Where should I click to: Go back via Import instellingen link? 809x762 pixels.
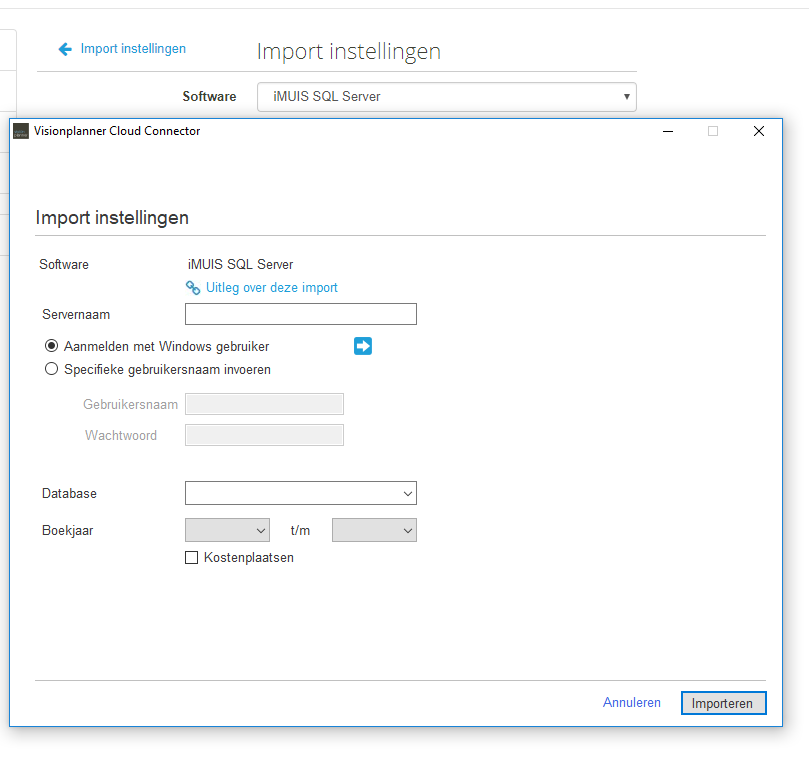pos(133,48)
